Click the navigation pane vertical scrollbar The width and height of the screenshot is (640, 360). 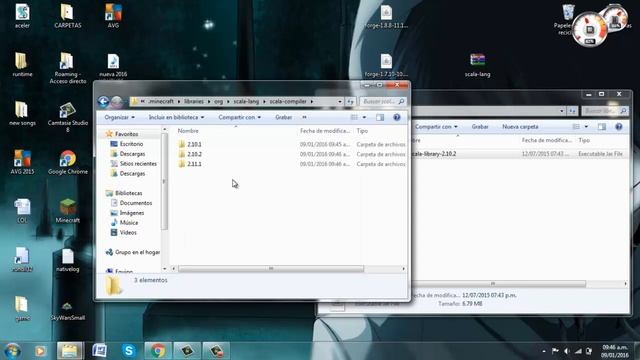tap(164, 182)
